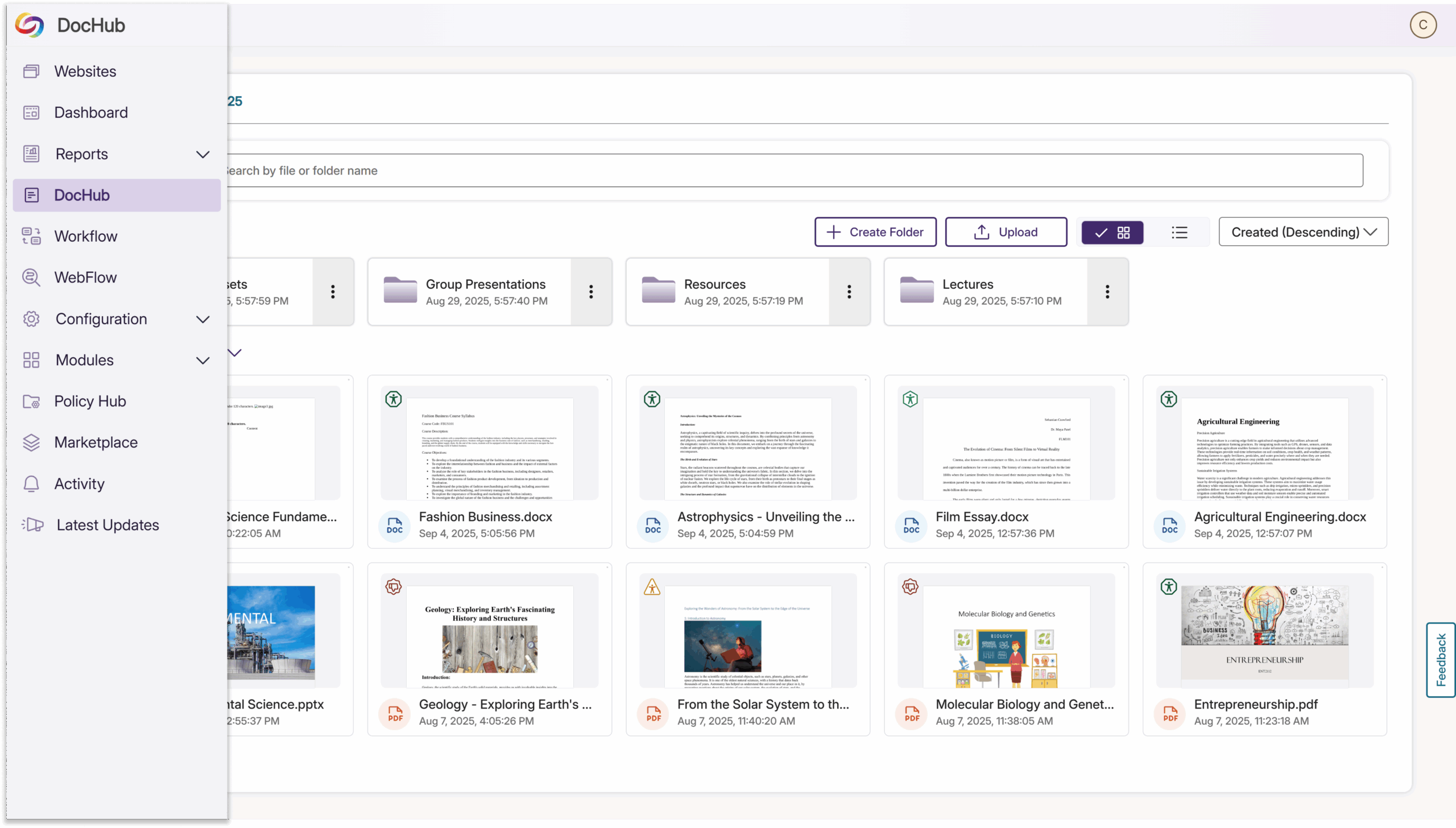Select Dashboard in sidebar menu
Viewport: 1456px width, 828px height.
[x=91, y=113]
